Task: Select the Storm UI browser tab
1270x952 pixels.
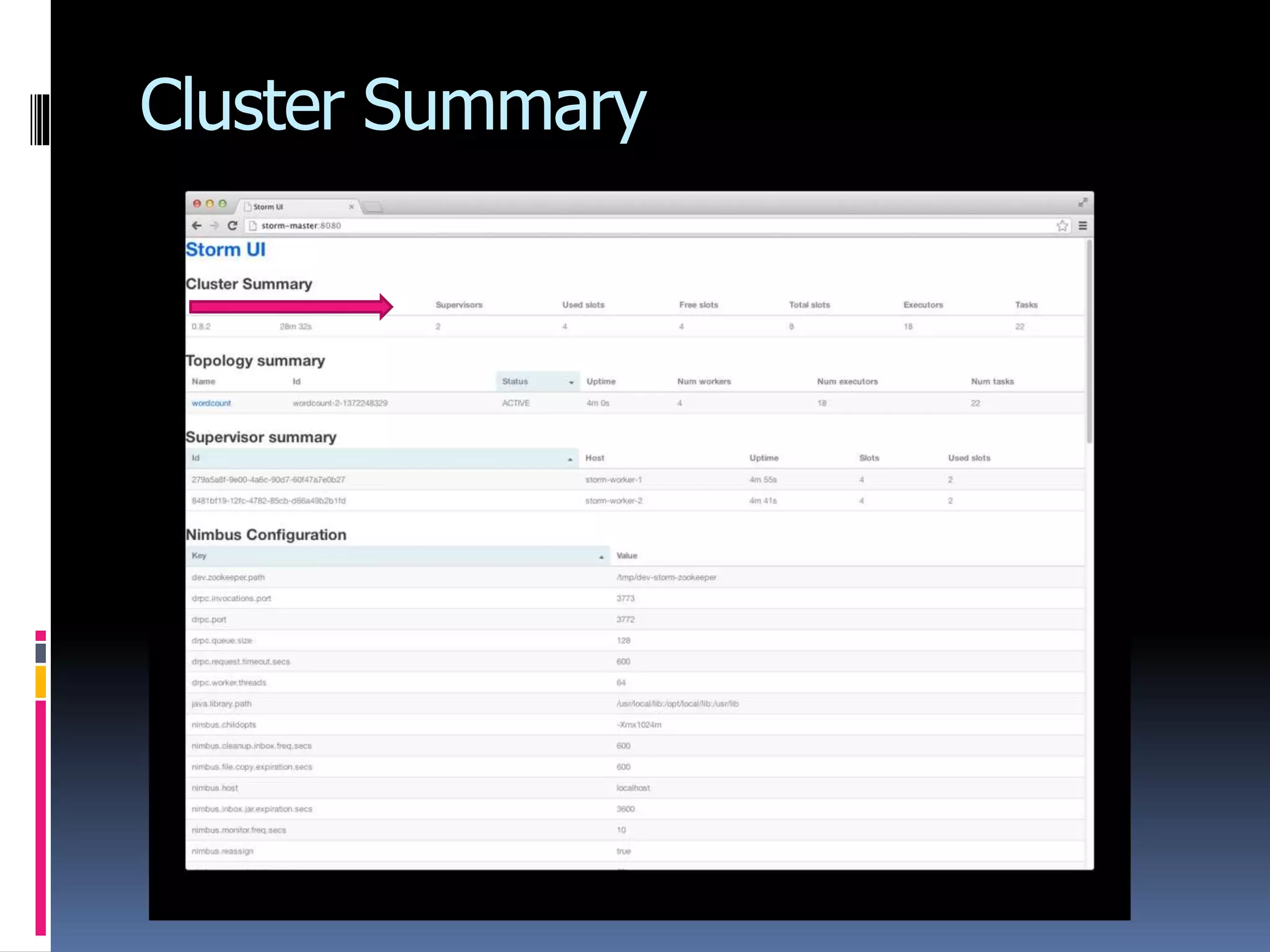Action: 298,207
